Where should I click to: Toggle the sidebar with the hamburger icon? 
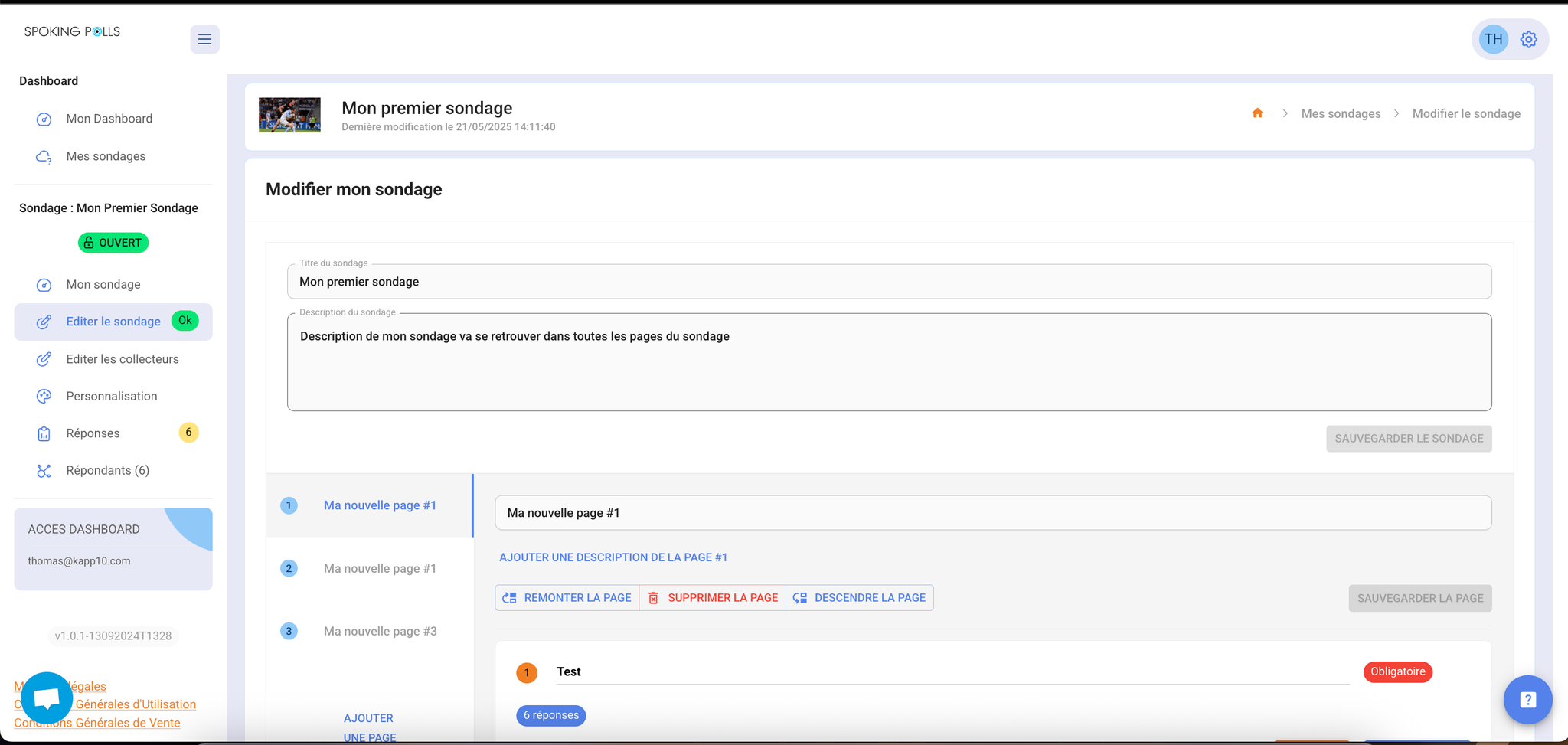tap(204, 39)
